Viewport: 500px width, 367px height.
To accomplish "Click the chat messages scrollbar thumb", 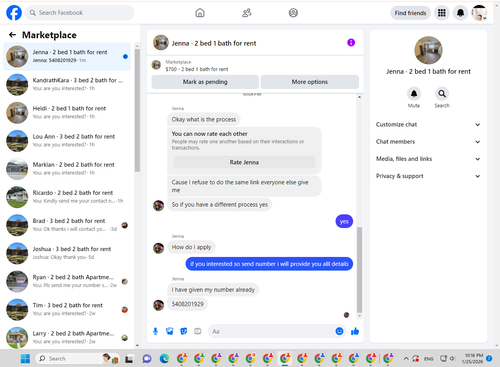I will point(359,269).
